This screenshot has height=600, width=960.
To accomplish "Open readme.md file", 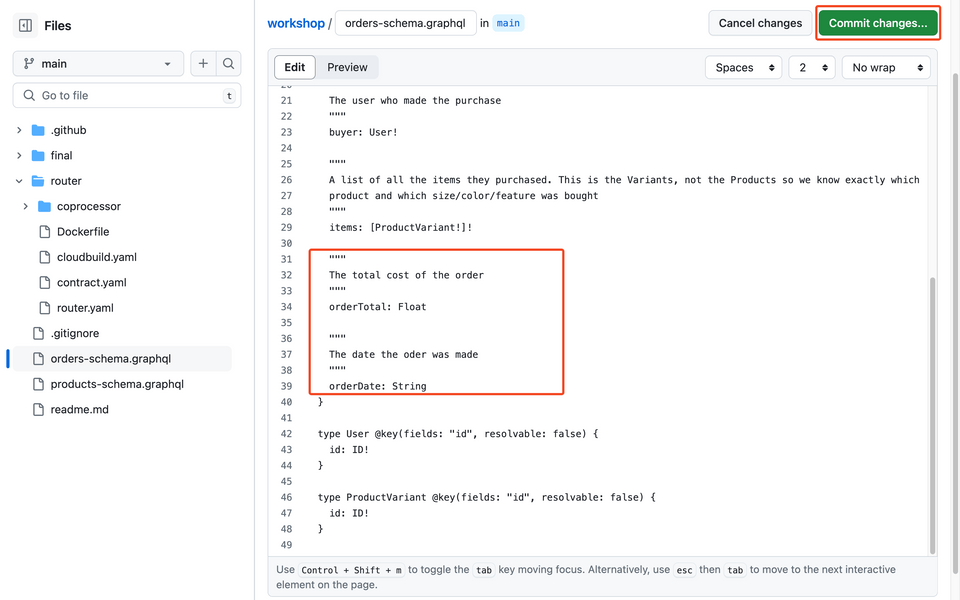I will coord(80,410).
